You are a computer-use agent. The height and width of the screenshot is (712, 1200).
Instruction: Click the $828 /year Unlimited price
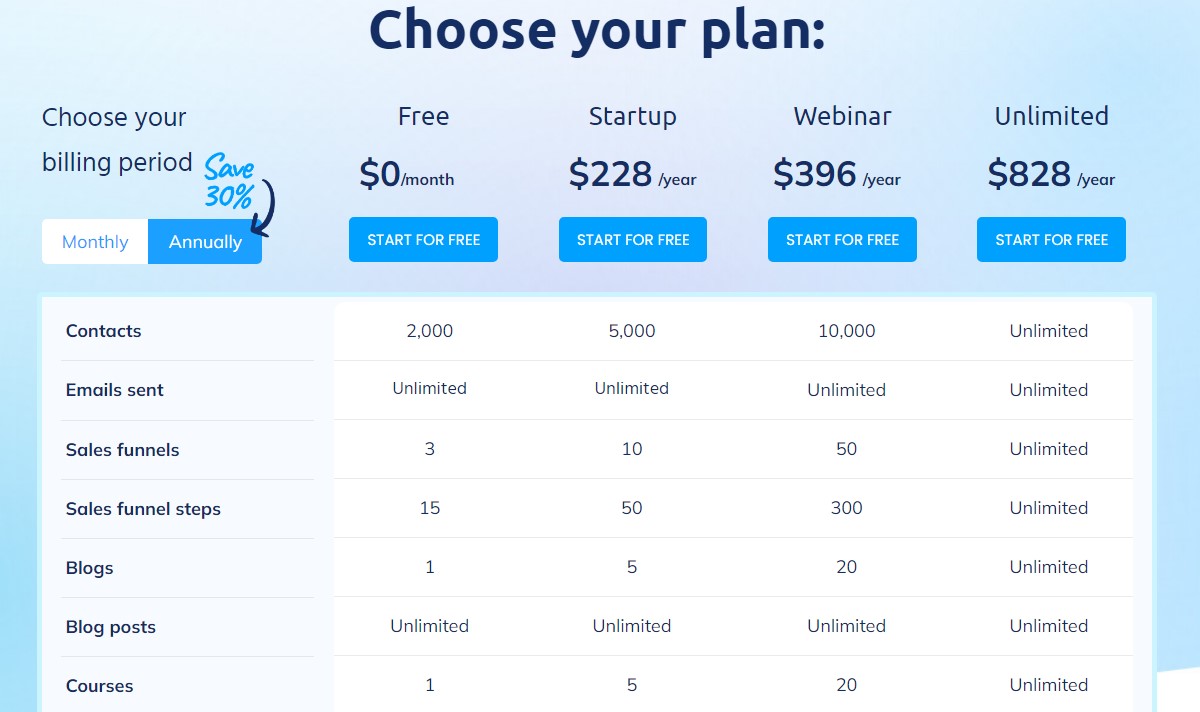pyautogui.click(x=1051, y=175)
